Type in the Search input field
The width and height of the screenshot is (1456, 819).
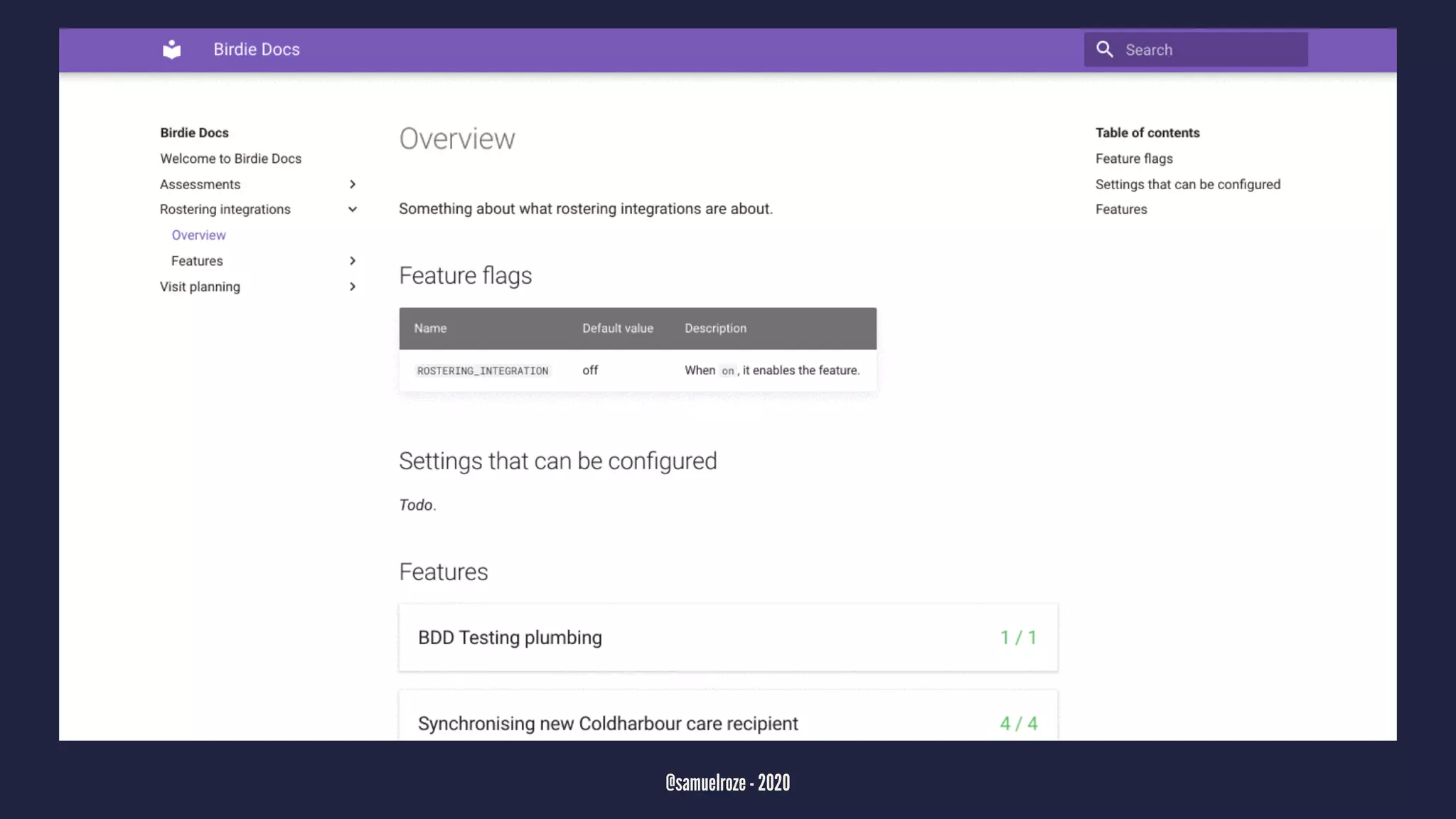point(1209,50)
